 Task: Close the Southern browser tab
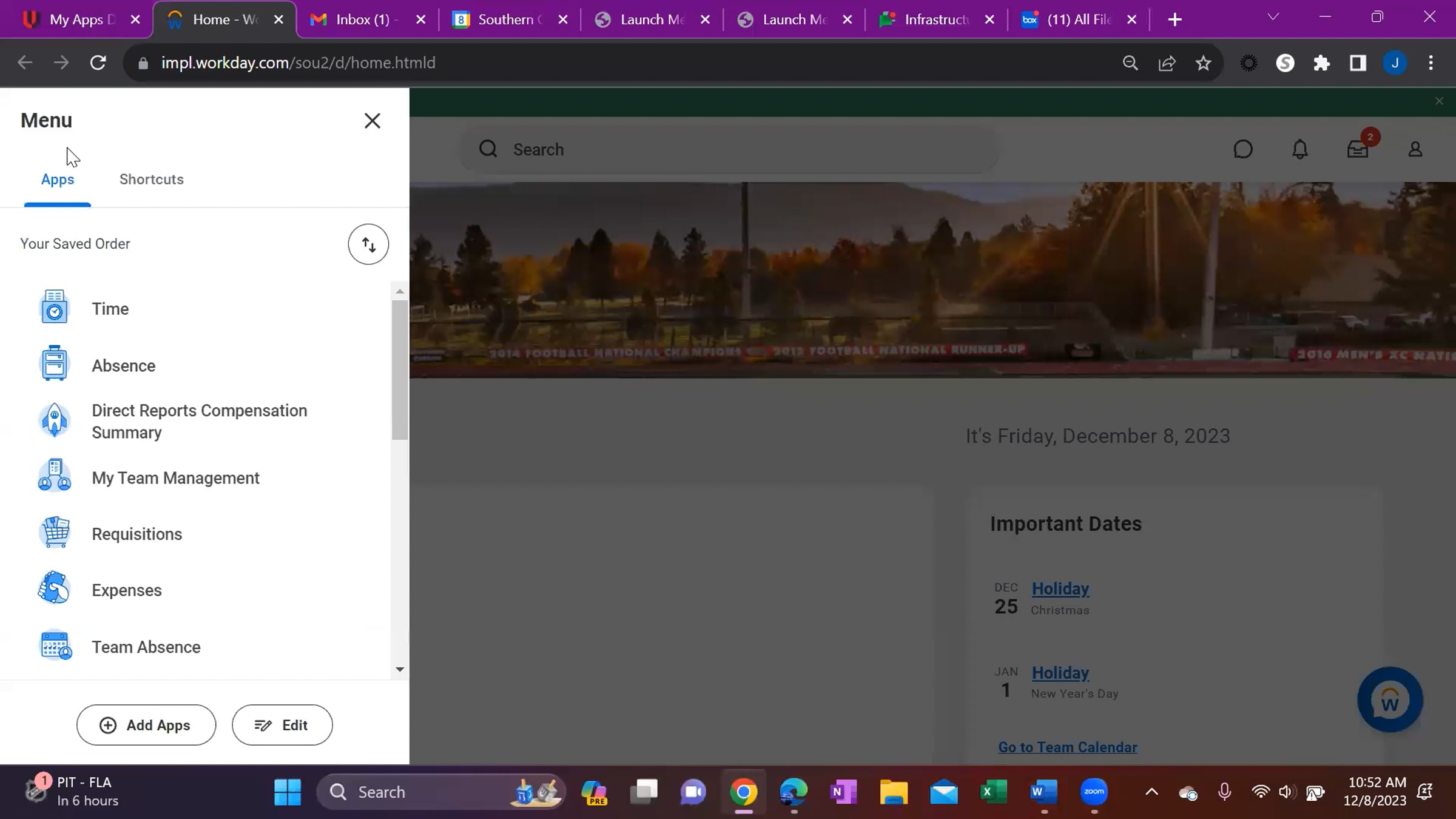563,19
